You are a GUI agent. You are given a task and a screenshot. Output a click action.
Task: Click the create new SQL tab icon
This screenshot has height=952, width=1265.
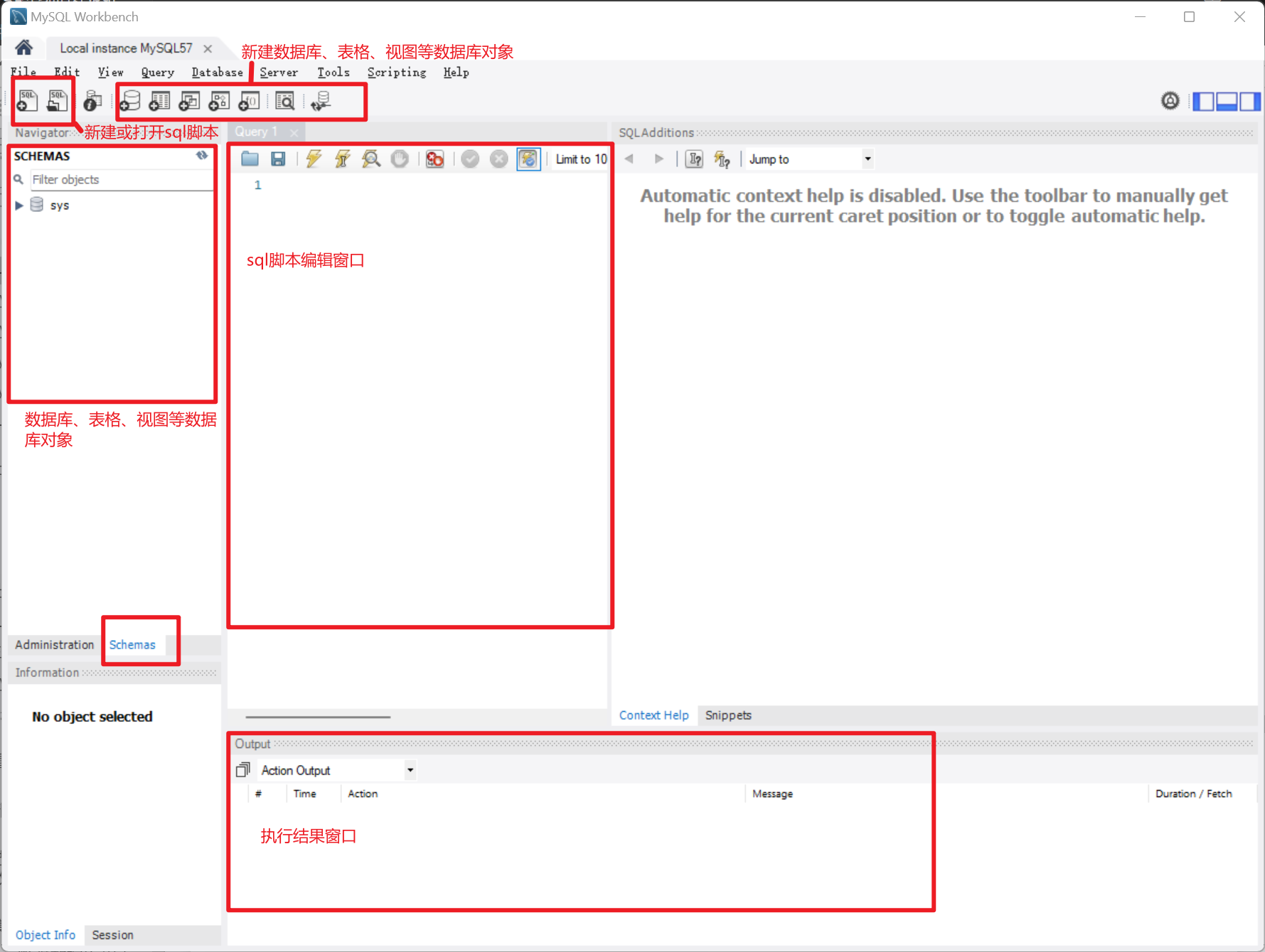(x=27, y=101)
